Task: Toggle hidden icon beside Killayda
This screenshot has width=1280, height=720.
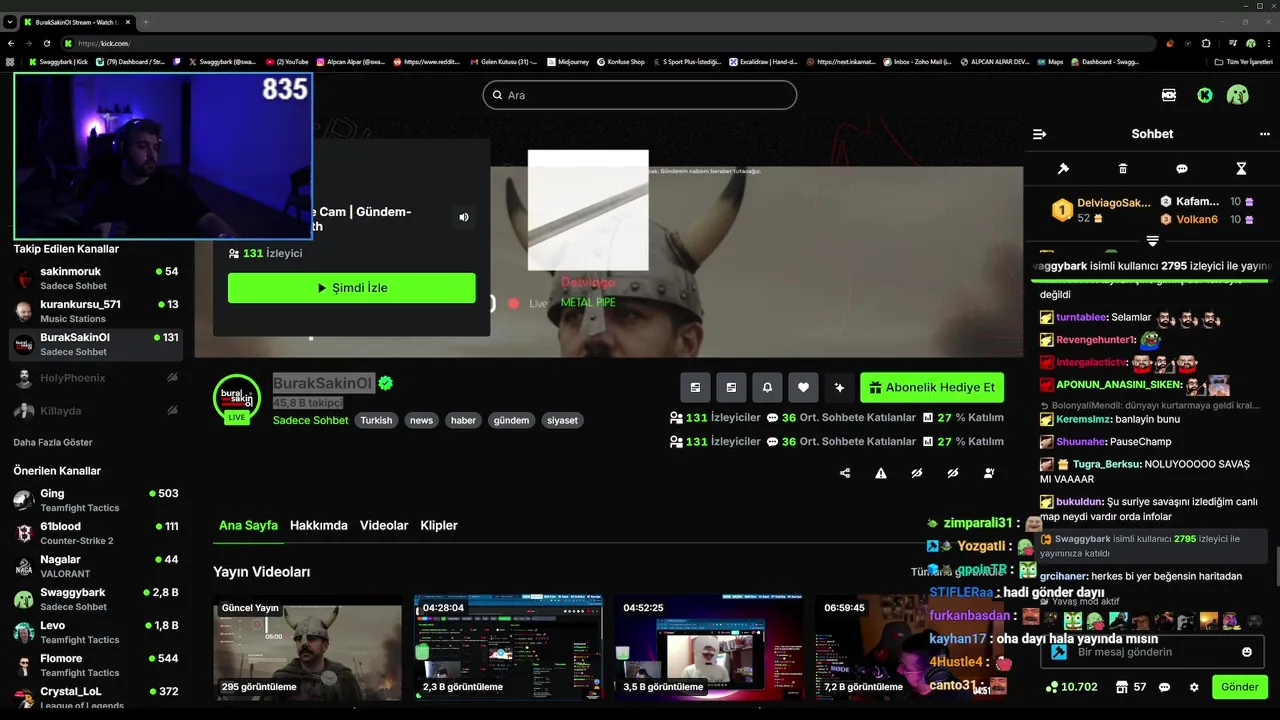Action: (172, 411)
